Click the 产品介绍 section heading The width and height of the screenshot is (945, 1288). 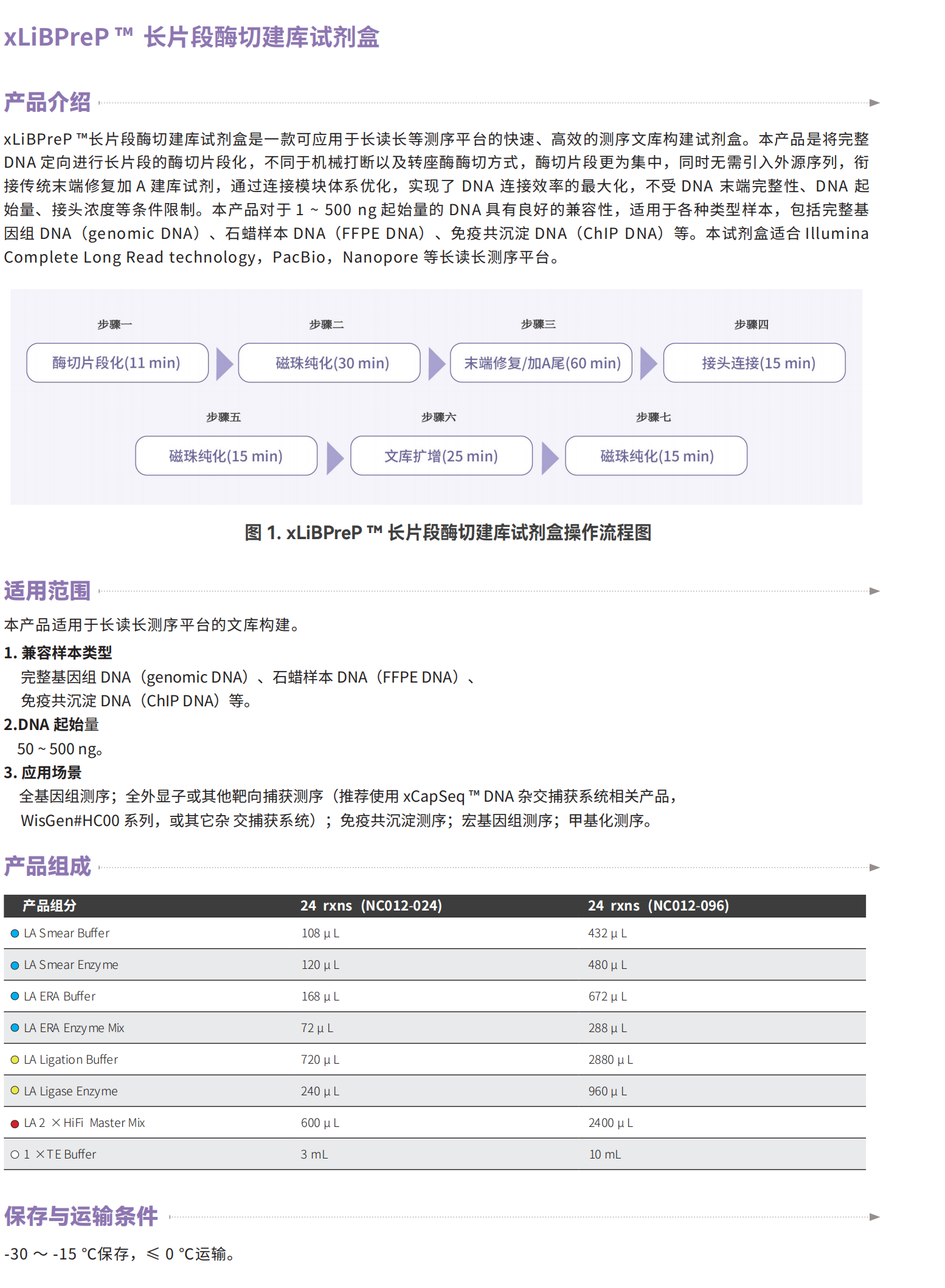click(x=47, y=102)
